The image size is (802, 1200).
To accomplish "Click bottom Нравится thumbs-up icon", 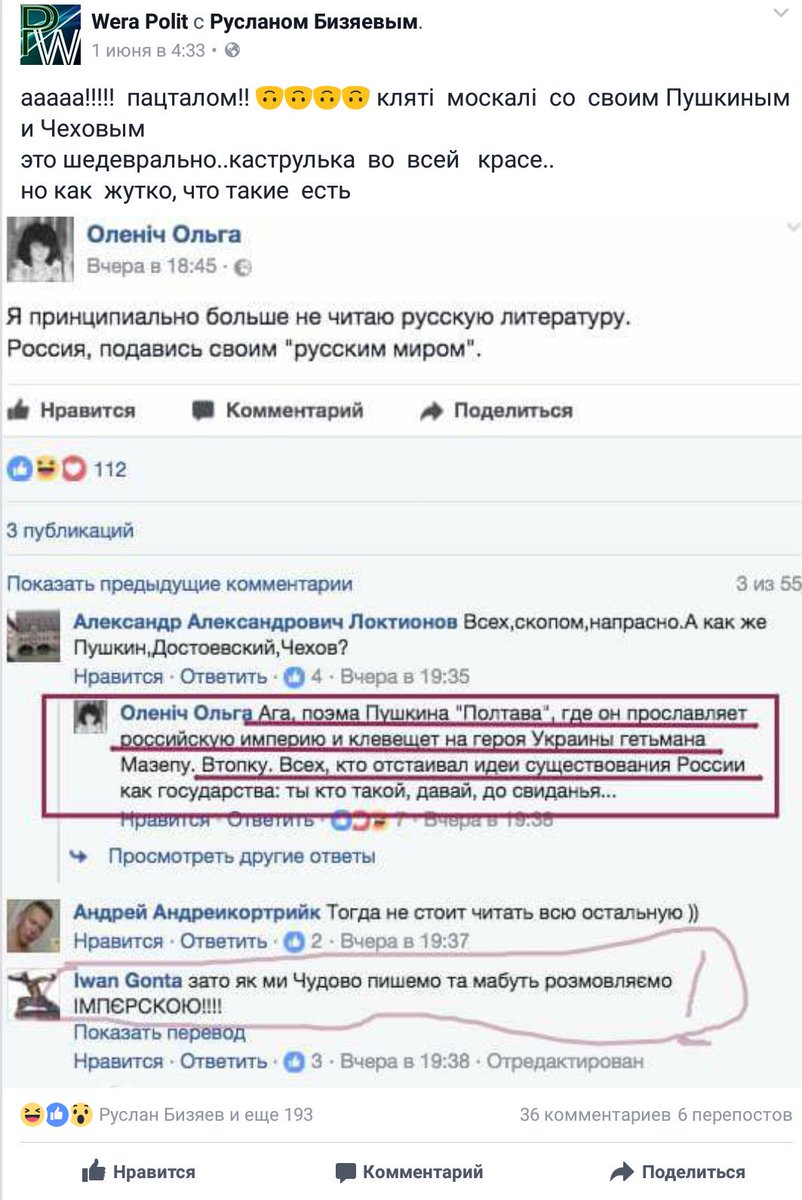I will coord(94,1171).
